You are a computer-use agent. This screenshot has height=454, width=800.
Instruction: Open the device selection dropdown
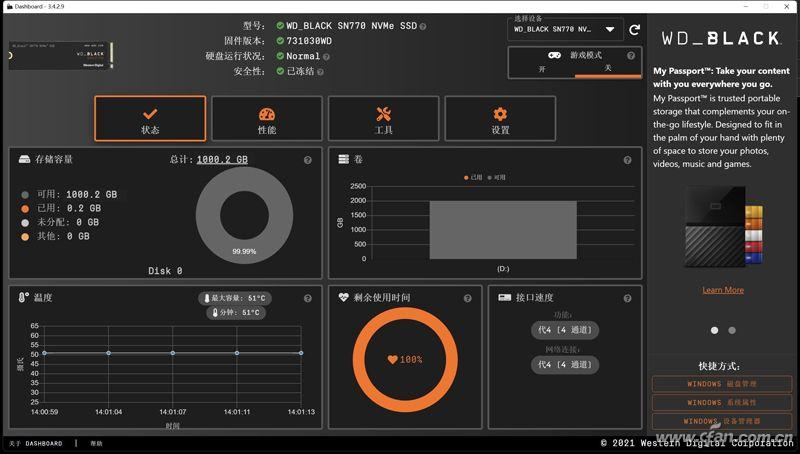tap(565, 30)
